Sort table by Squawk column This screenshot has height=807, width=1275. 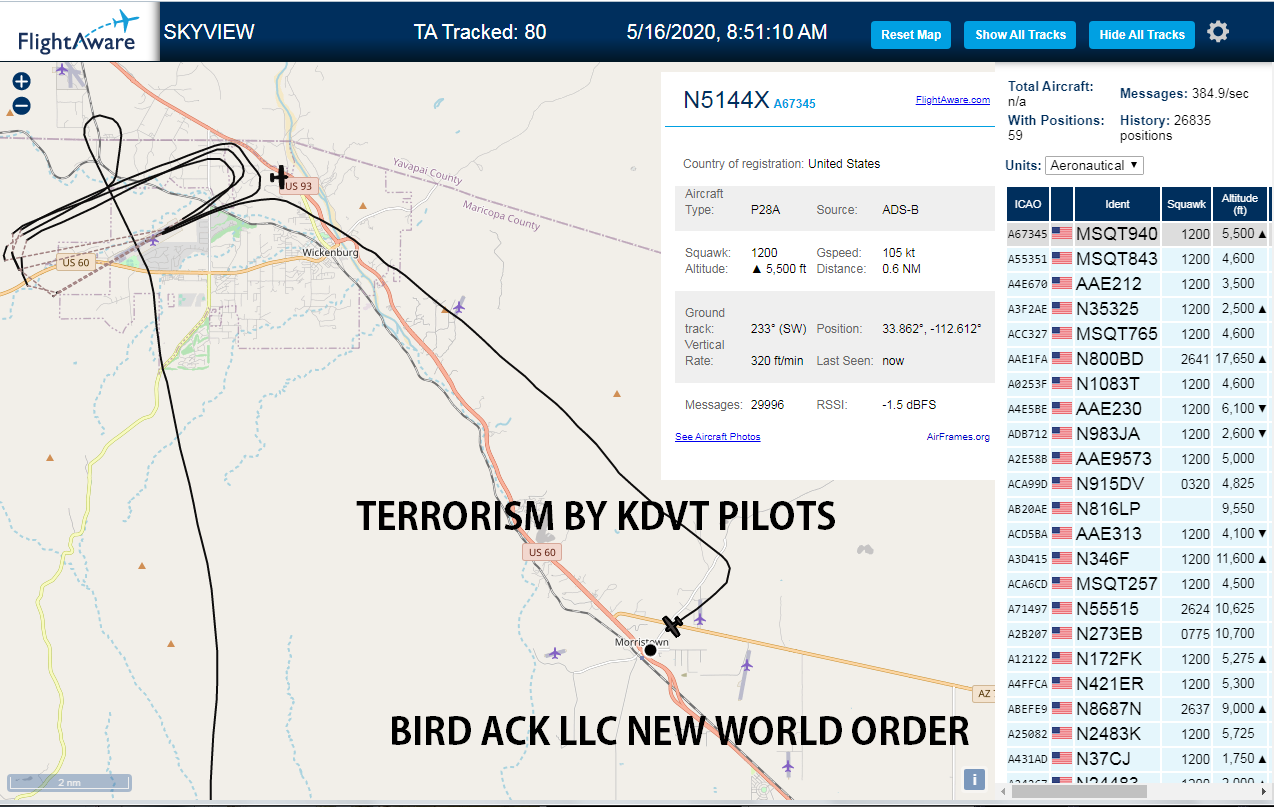(1186, 204)
